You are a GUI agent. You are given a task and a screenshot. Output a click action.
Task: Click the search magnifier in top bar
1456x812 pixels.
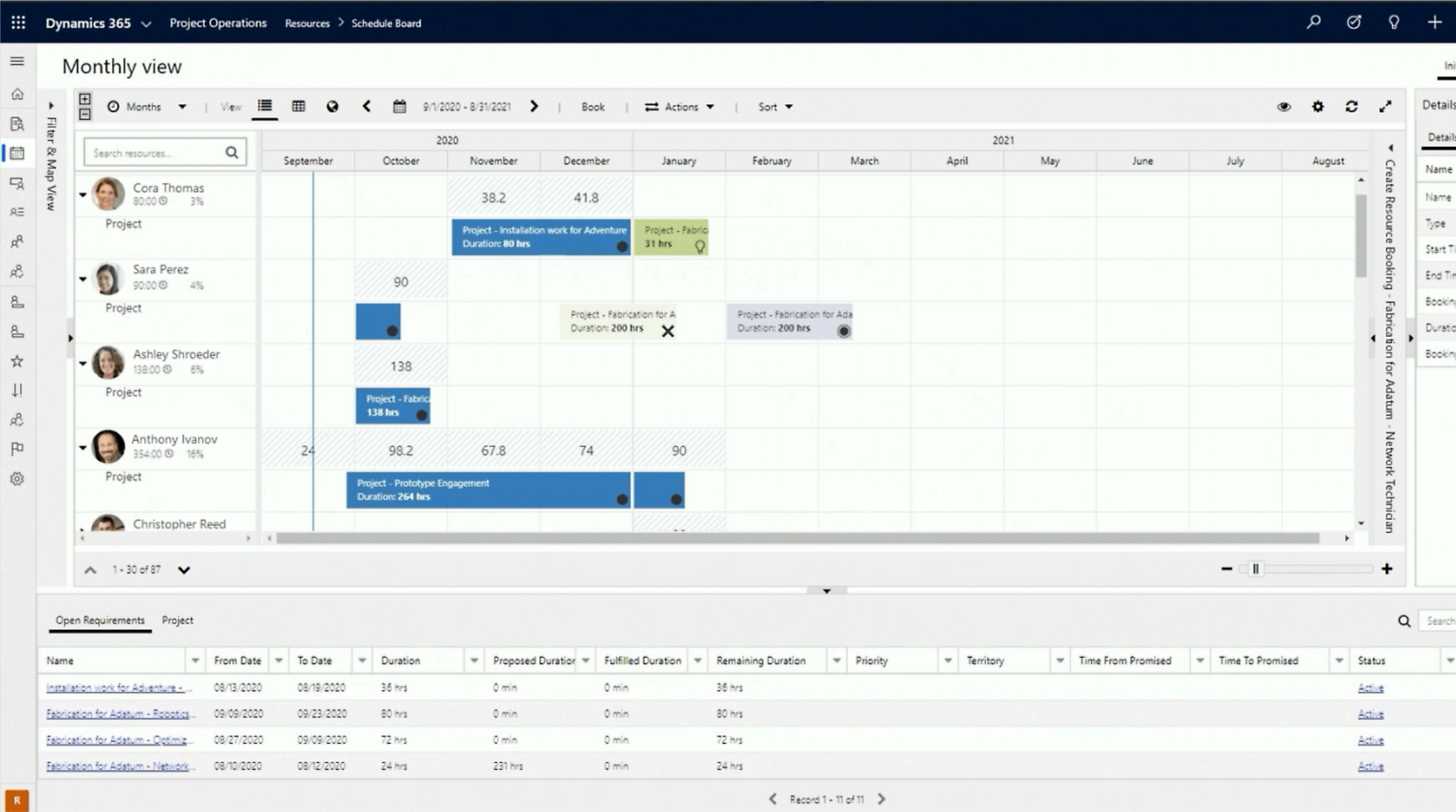pyautogui.click(x=1313, y=23)
